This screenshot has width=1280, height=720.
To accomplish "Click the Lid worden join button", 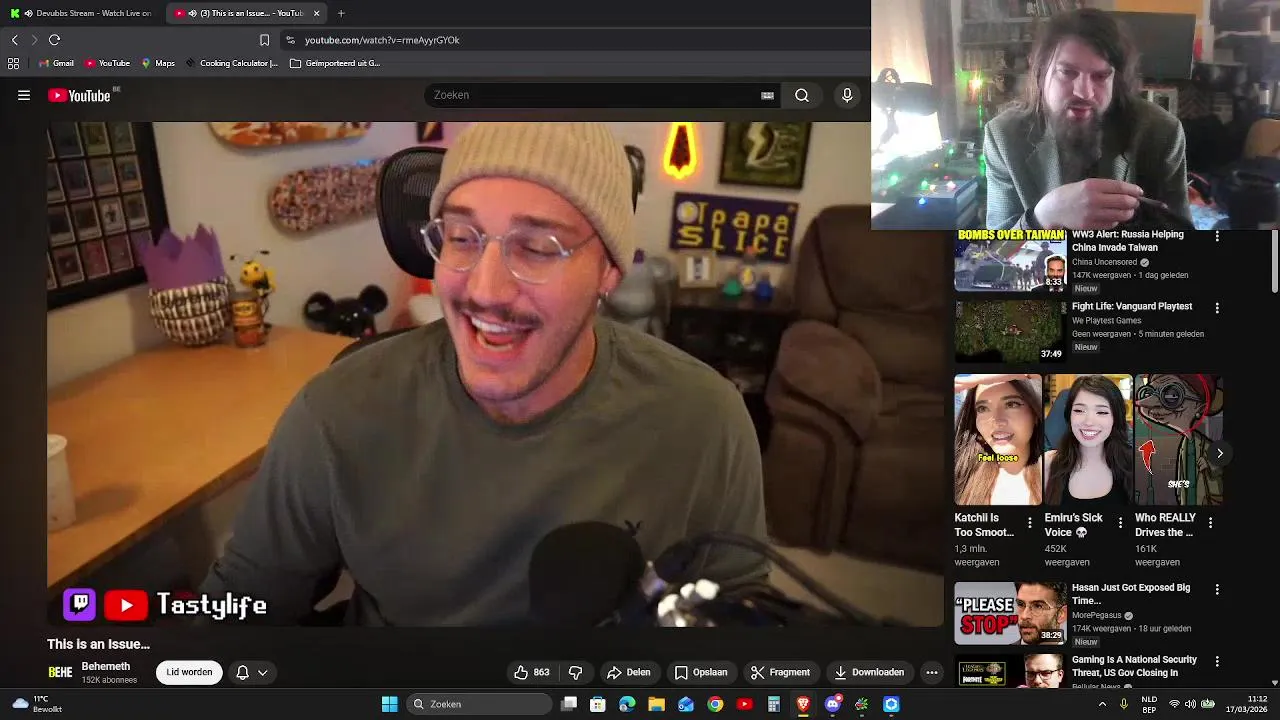I will point(189,672).
